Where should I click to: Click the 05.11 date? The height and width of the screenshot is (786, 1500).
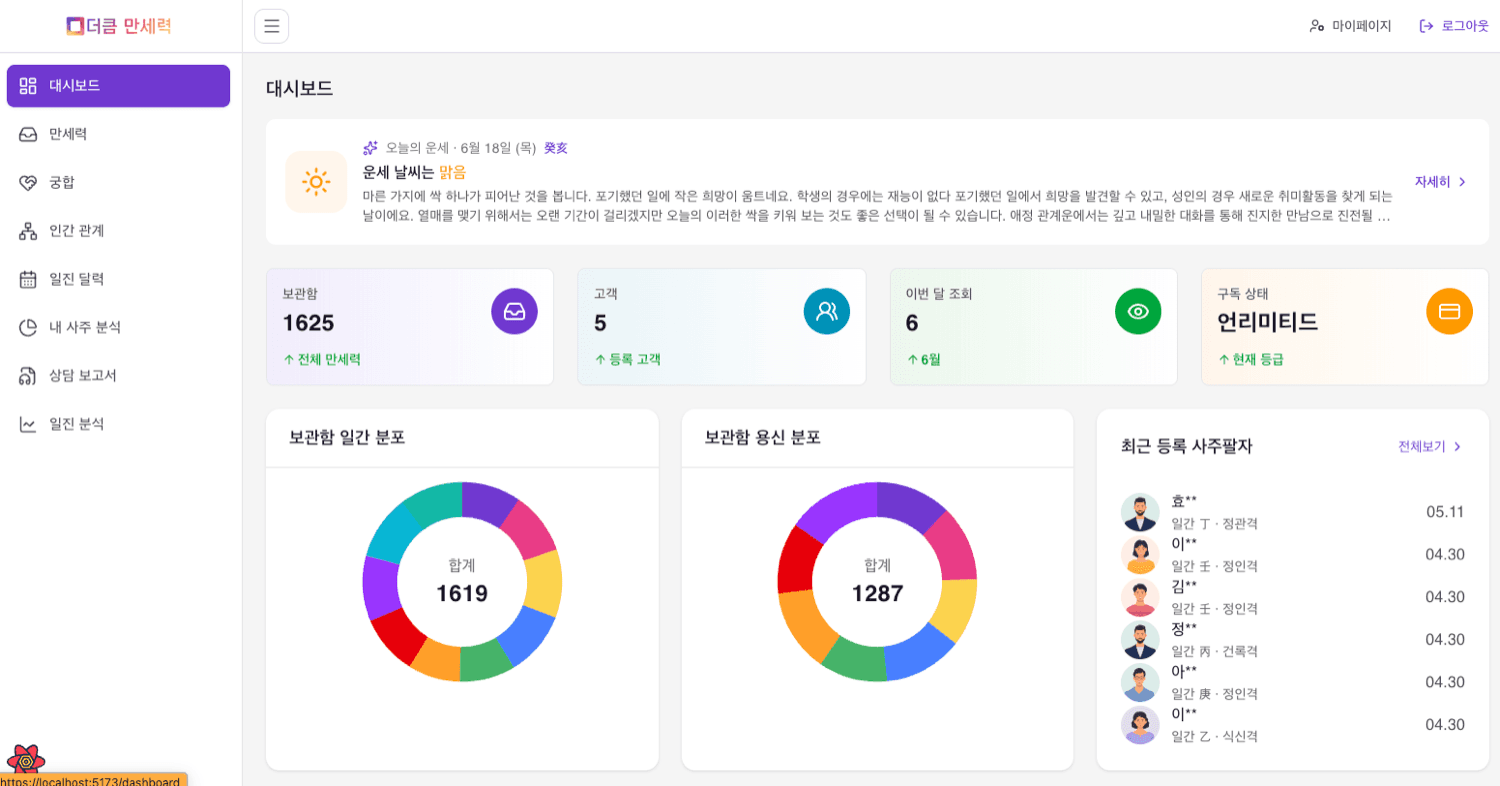[1445, 512]
